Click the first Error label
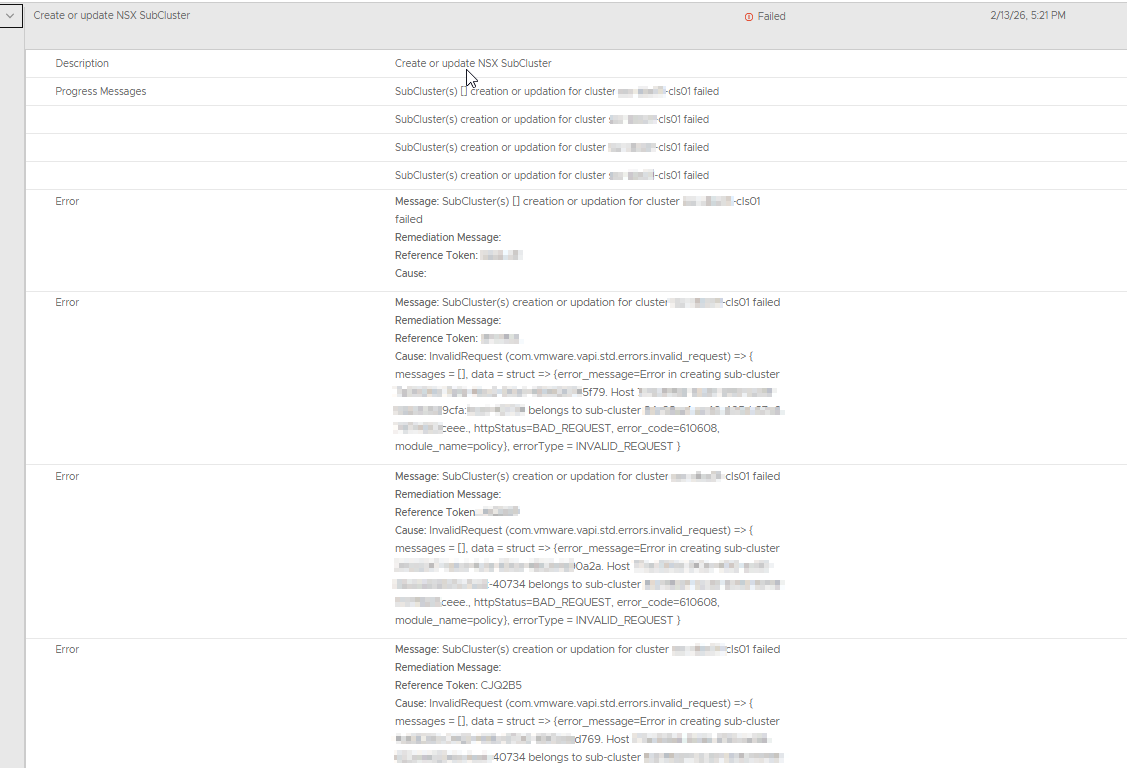The image size is (1127, 768). (67, 202)
